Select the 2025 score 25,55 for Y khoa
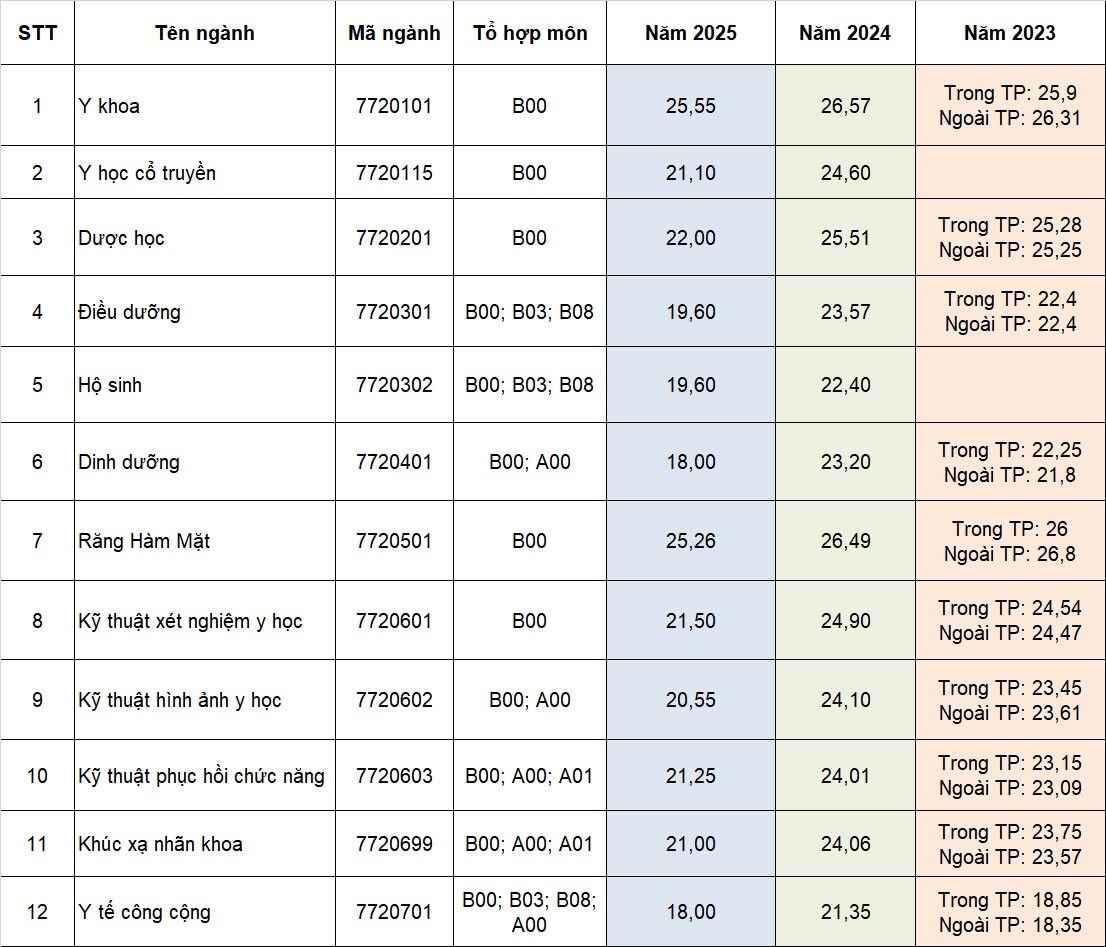 (x=691, y=106)
